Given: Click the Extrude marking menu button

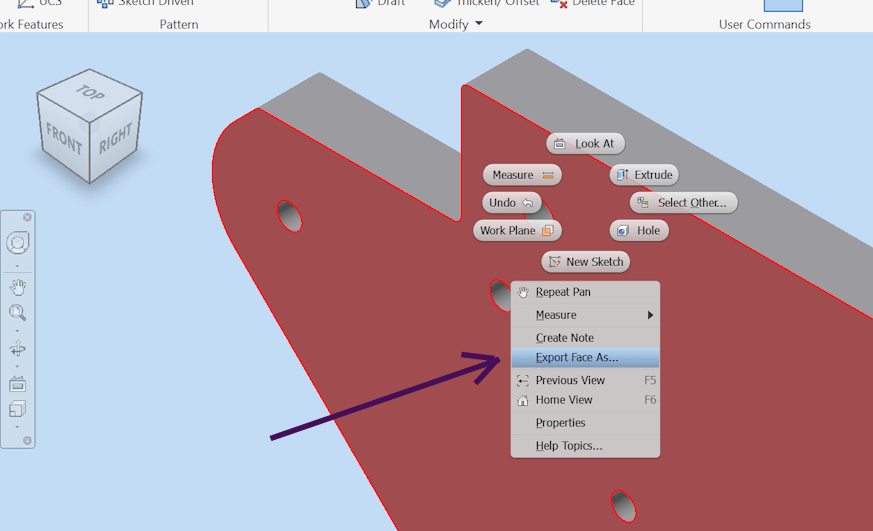Looking at the screenshot, I should point(644,175).
